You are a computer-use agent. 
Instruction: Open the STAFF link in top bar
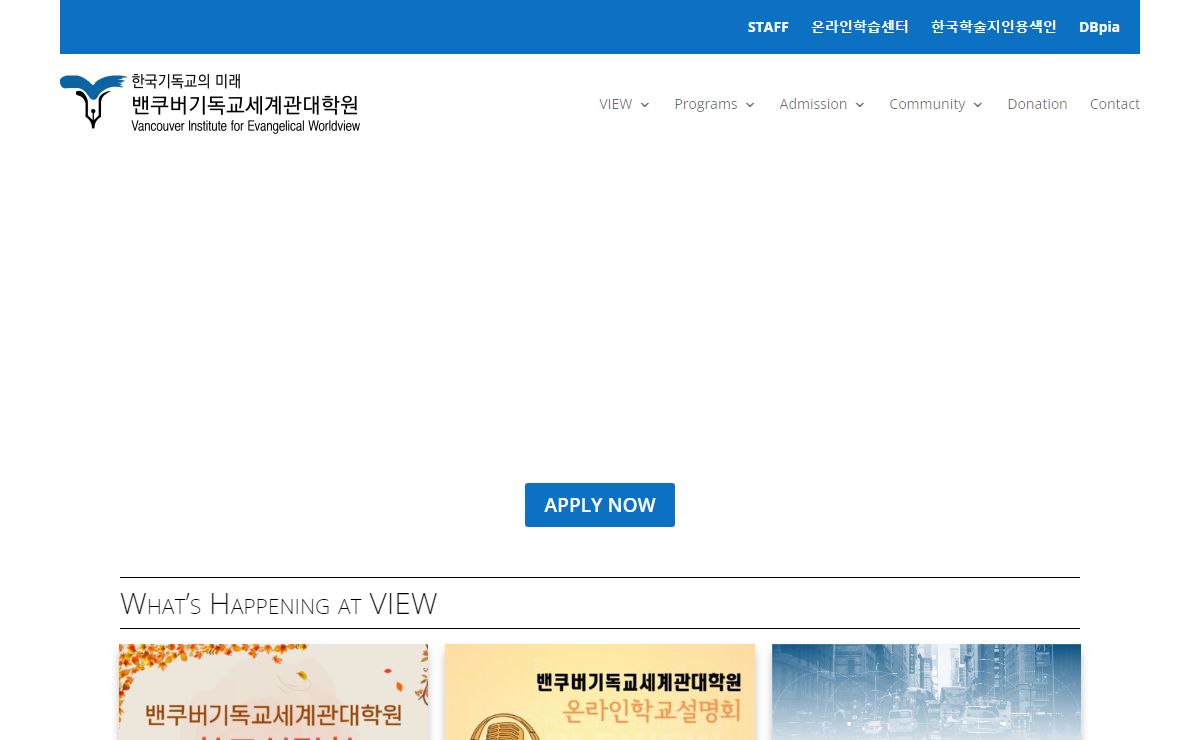[x=768, y=27]
